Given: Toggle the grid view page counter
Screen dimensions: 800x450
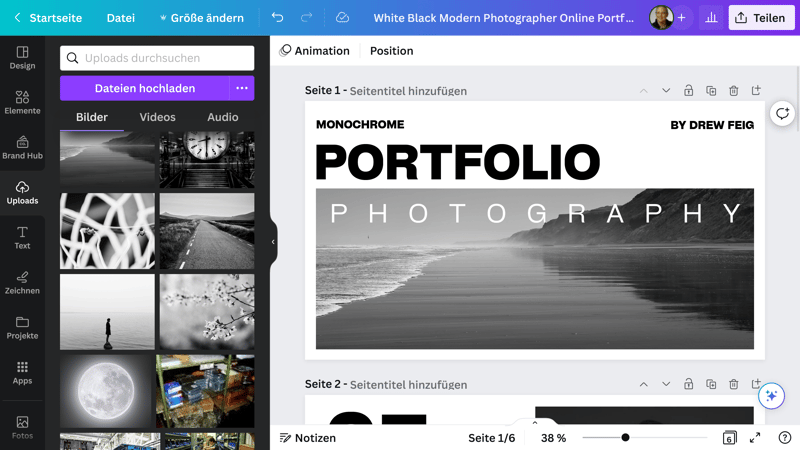Looking at the screenshot, I should click(729, 438).
